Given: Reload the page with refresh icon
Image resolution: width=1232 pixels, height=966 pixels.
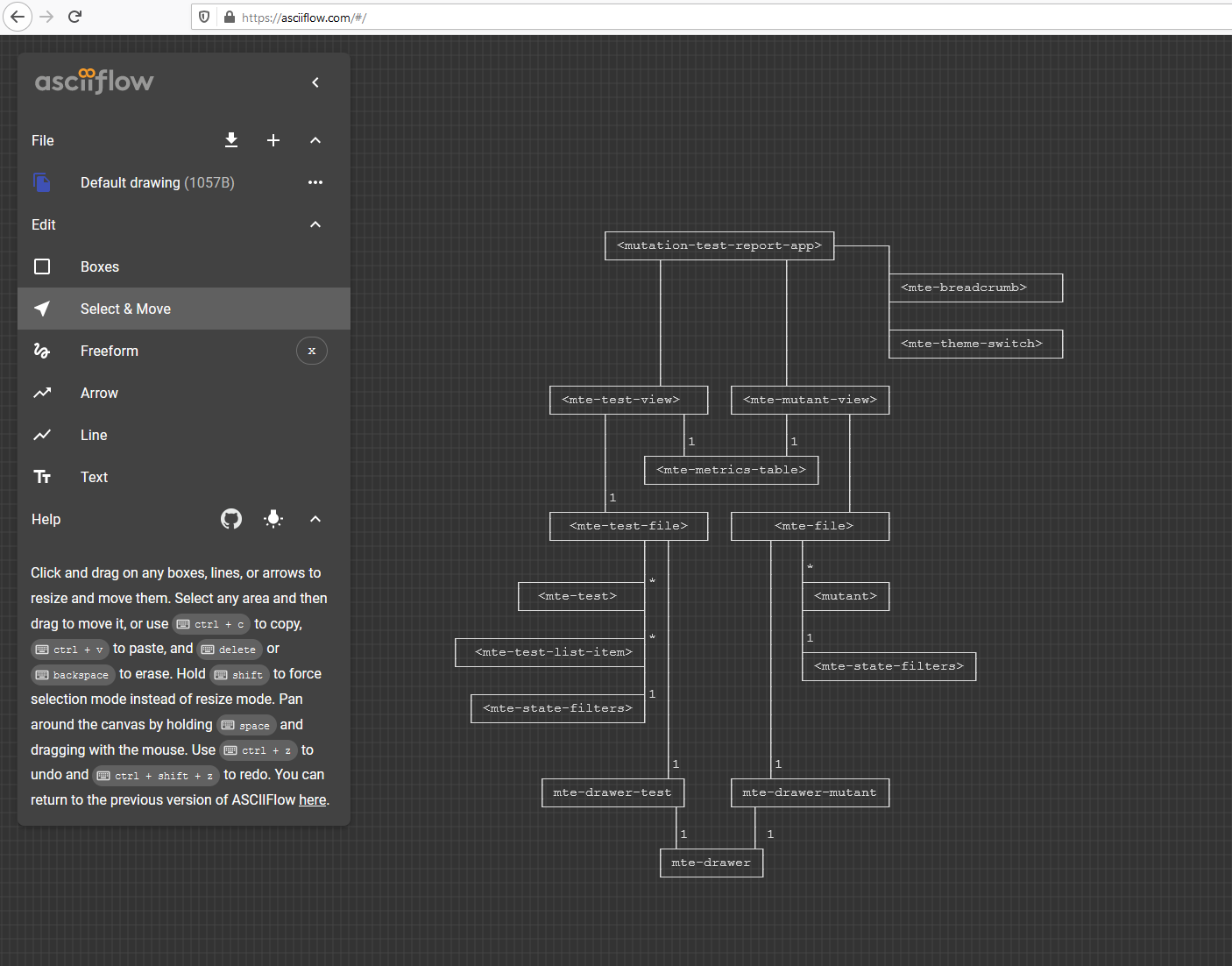Looking at the screenshot, I should pyautogui.click(x=74, y=17).
